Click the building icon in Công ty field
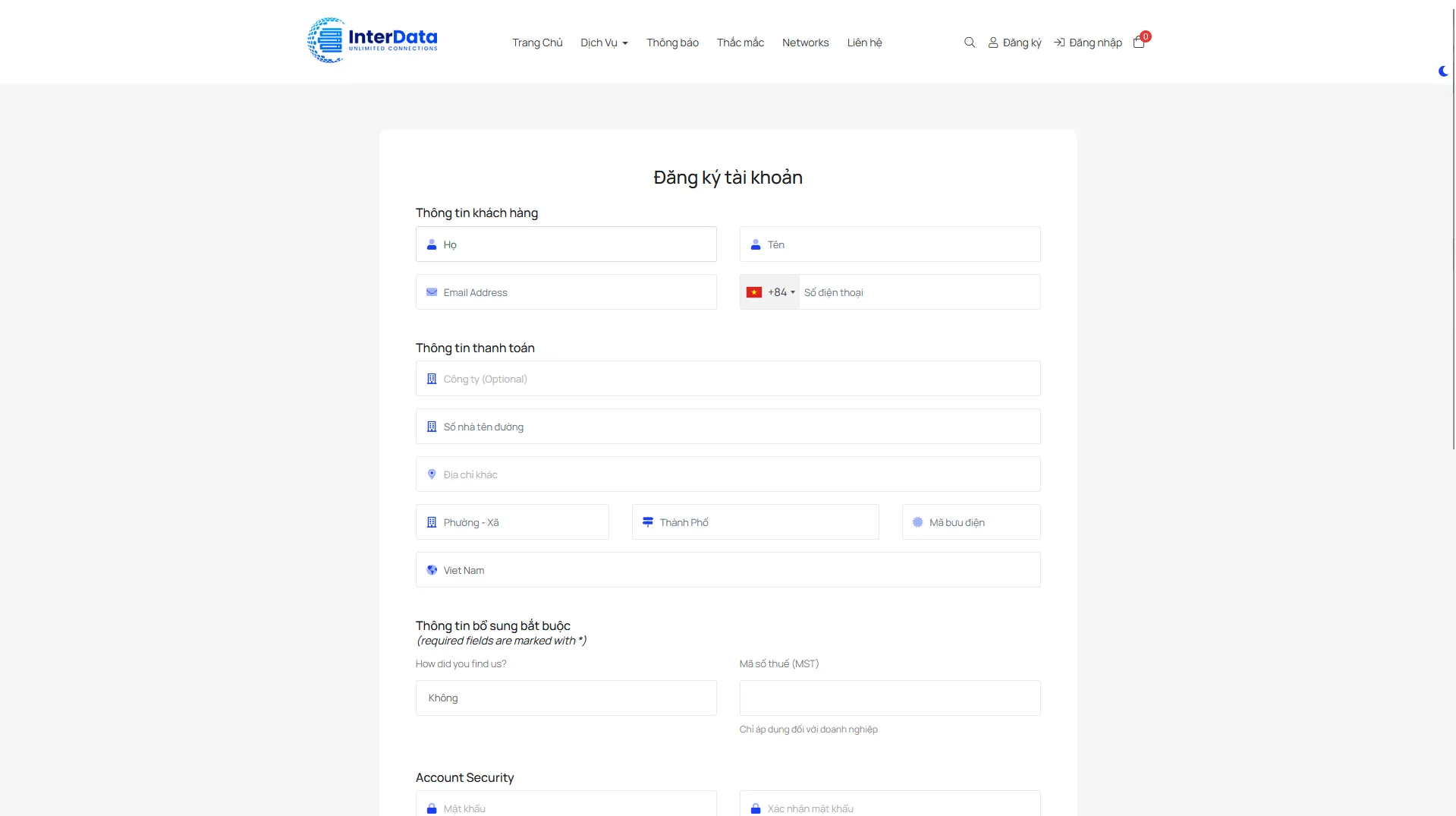The width and height of the screenshot is (1456, 816). coord(432,379)
